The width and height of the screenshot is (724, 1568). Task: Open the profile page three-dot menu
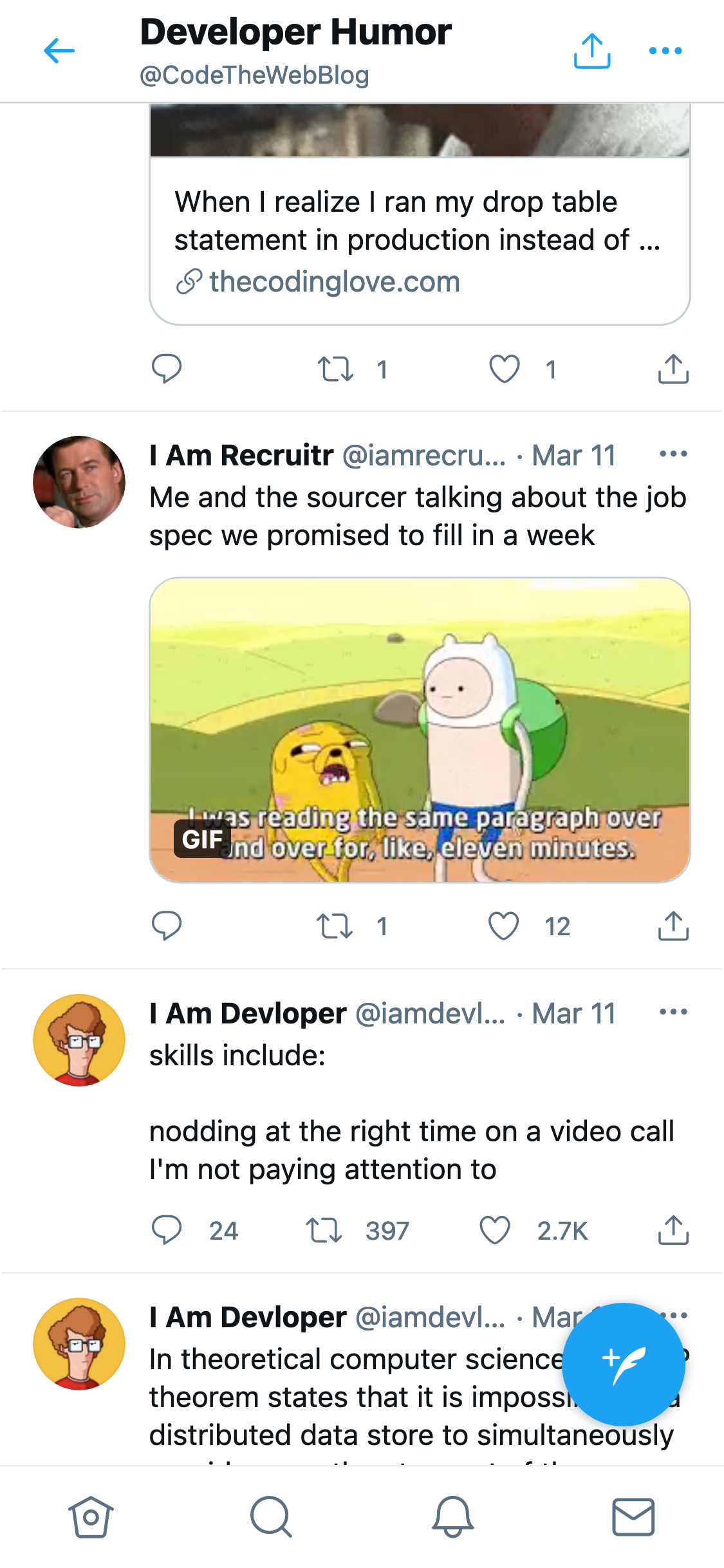(x=666, y=50)
